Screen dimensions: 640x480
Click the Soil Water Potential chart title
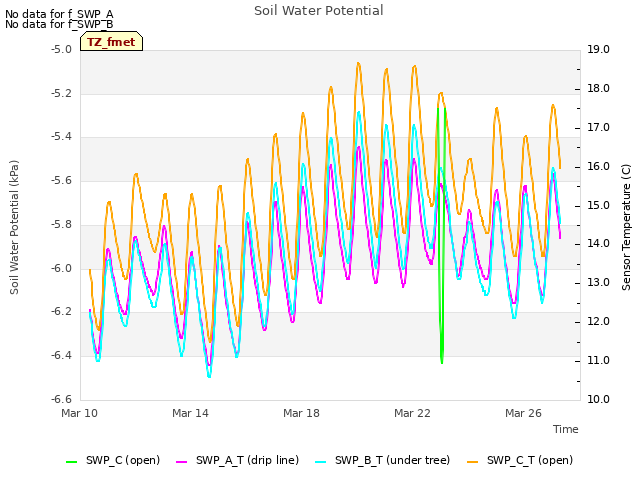pyautogui.click(x=319, y=10)
